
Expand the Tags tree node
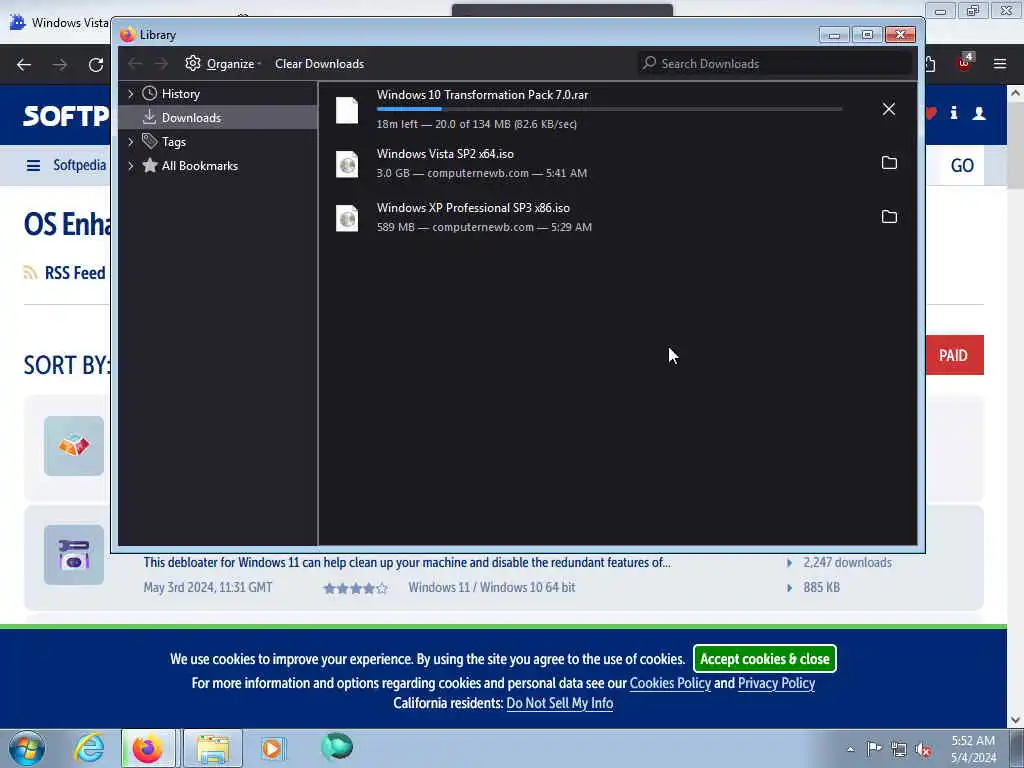point(131,142)
